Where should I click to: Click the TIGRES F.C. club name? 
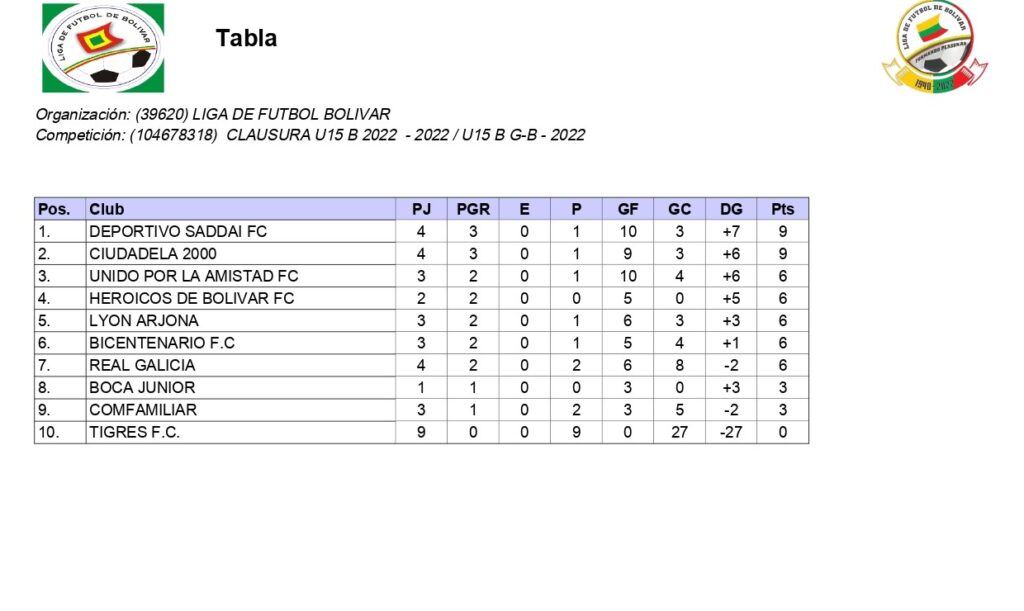tap(135, 432)
